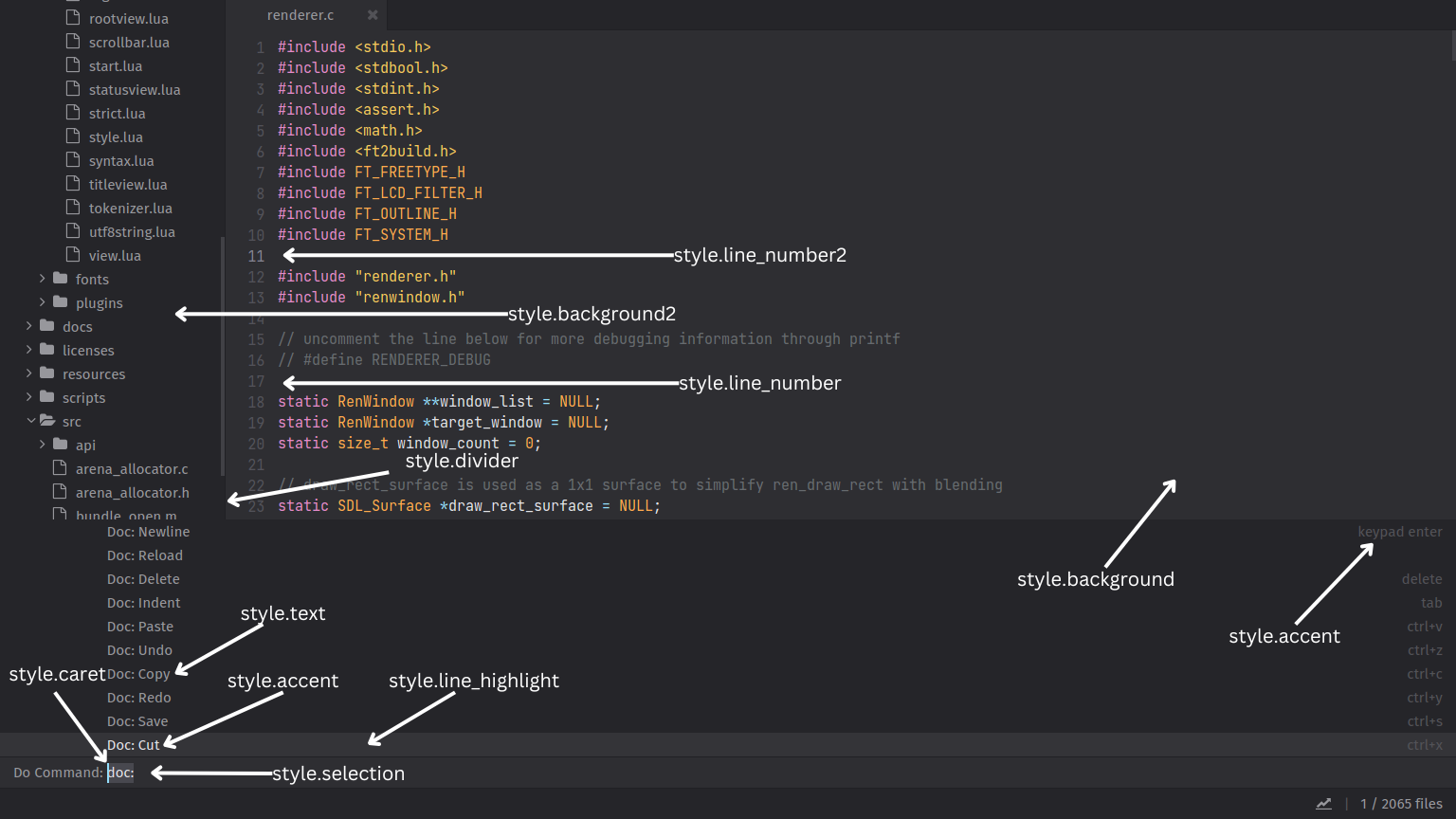Click the ctrl+z shortcut label
1456x819 pixels.
point(1425,650)
